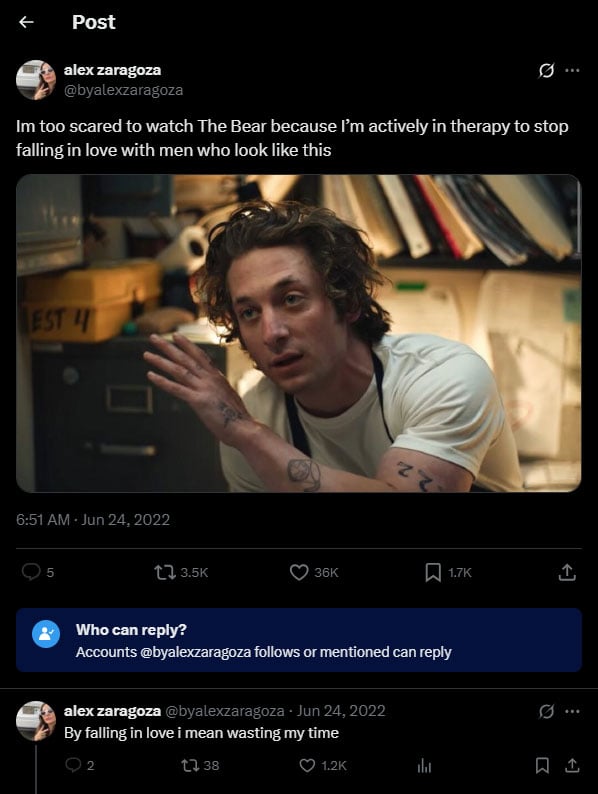598x794 pixels.
Task: Click reply icon with 5 replies
Action: (31, 572)
